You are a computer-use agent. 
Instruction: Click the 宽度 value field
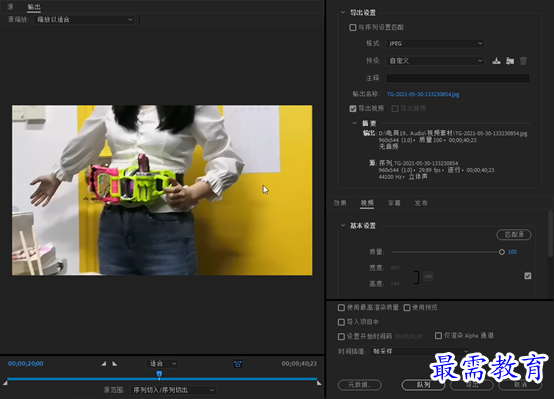[395, 268]
